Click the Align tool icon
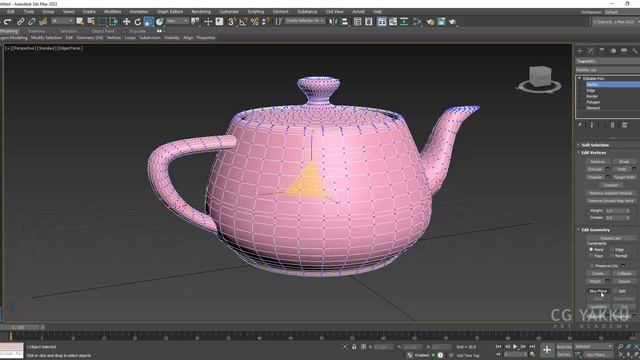The width and height of the screenshot is (640, 360). [345, 22]
